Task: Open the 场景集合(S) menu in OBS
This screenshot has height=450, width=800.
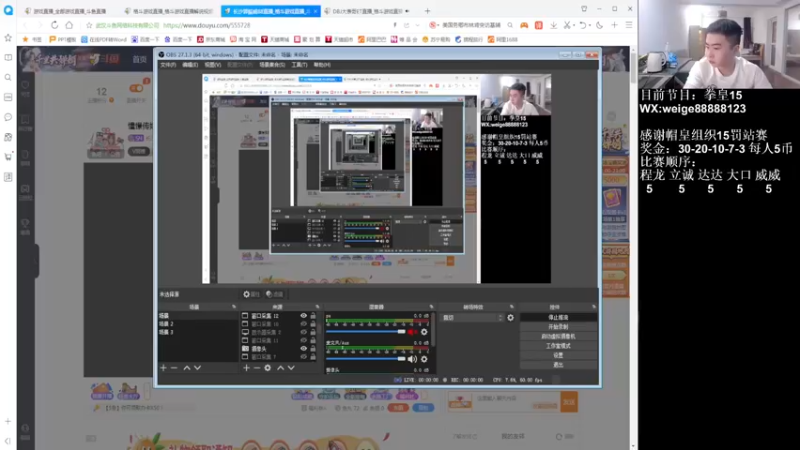Action: tap(272, 65)
